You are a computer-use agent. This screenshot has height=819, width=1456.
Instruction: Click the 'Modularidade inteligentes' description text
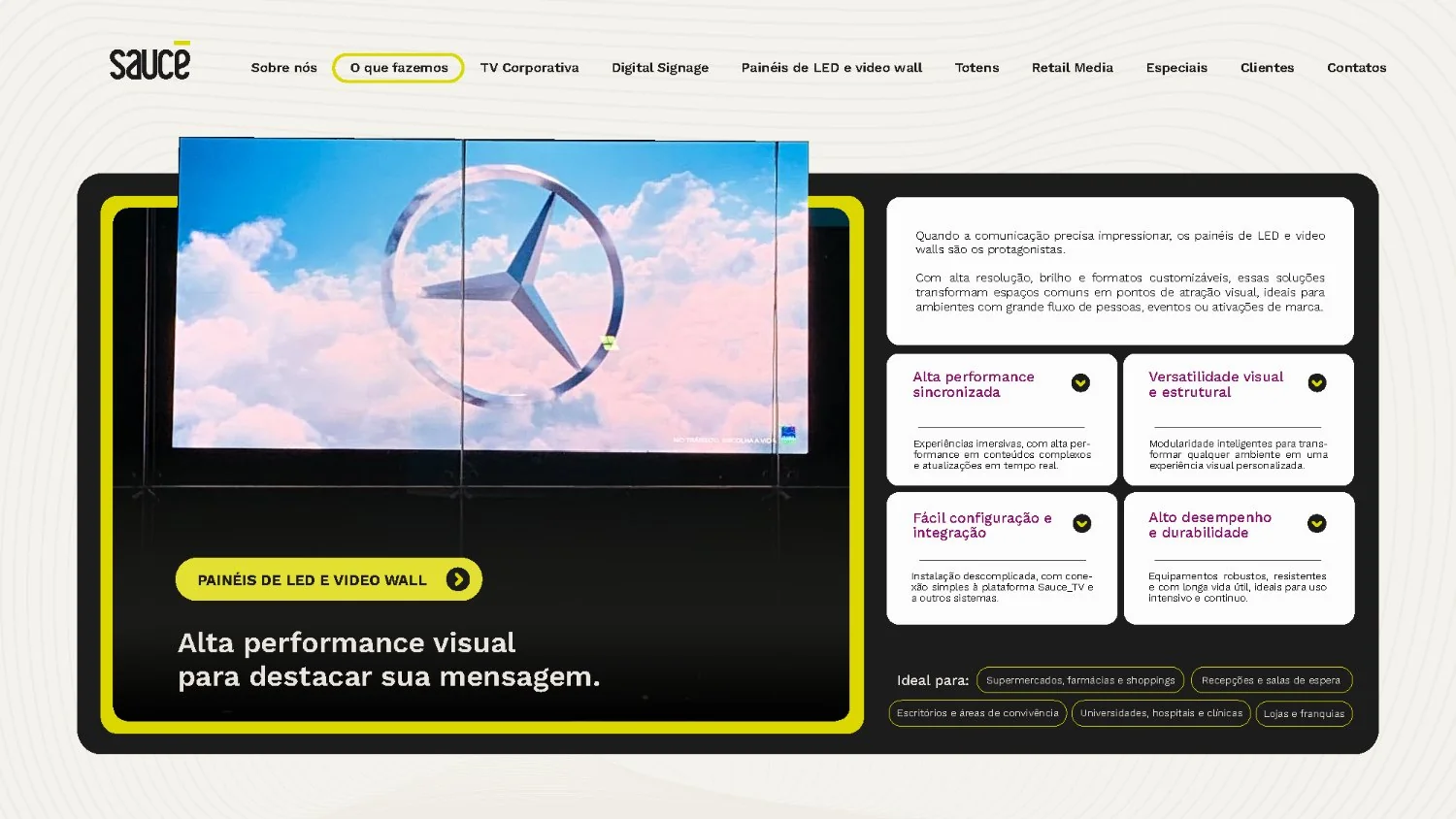tap(1239, 454)
